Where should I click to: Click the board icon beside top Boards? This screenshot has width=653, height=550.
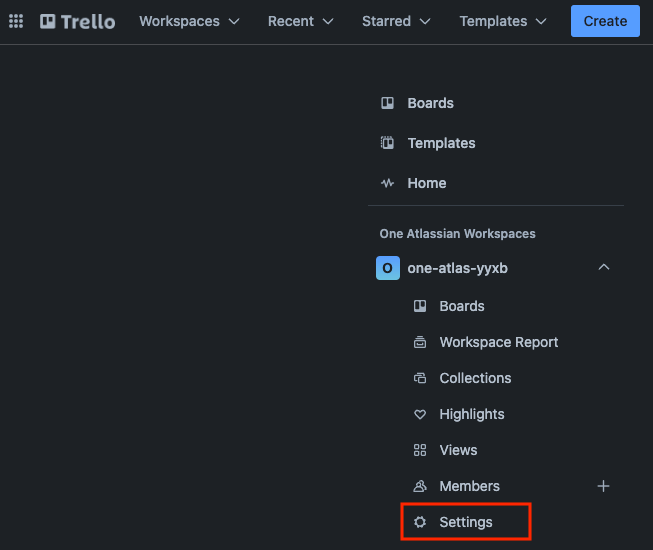(387, 103)
